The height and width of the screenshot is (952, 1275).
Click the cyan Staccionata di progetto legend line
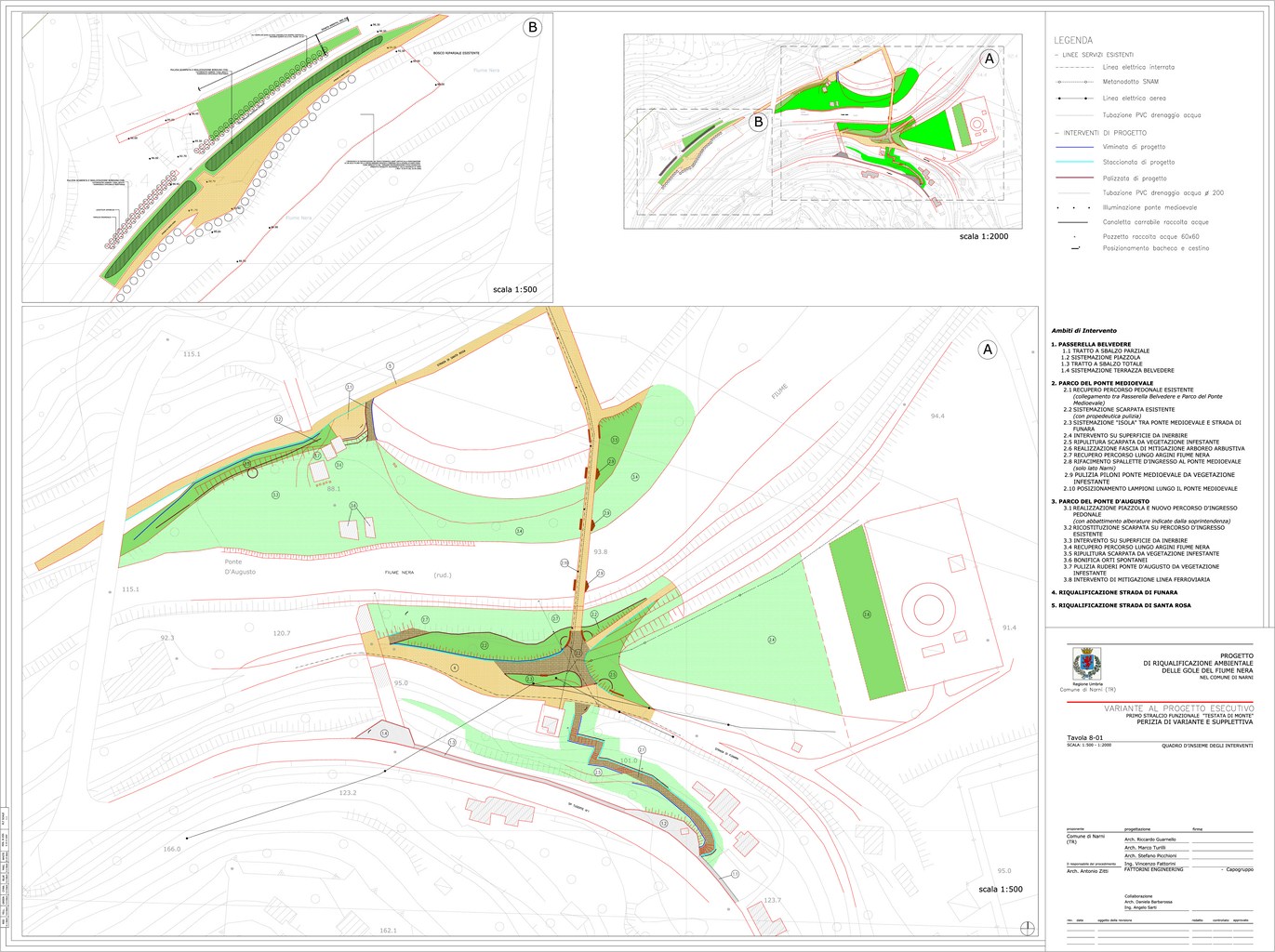pyautogui.click(x=1076, y=163)
